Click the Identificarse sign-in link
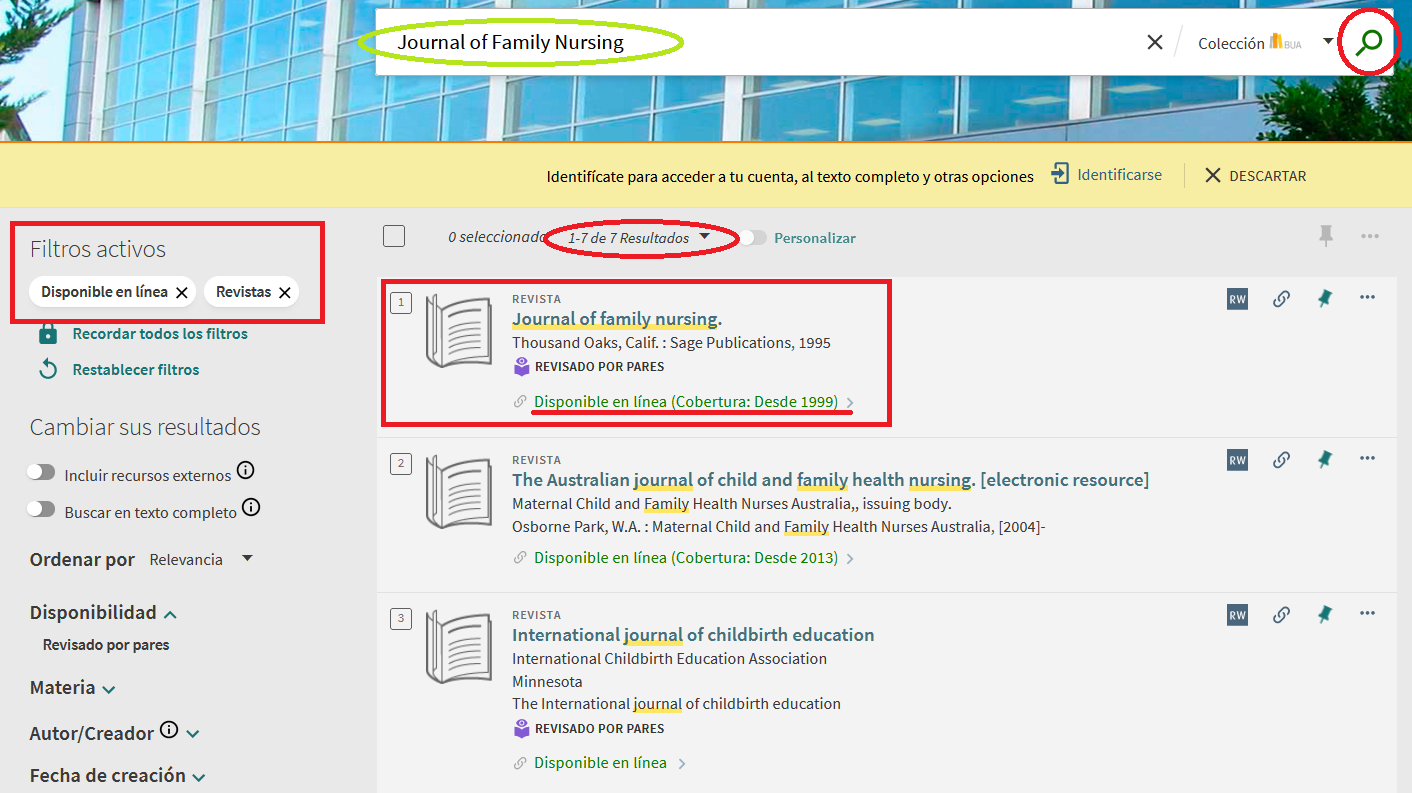The height and width of the screenshot is (793, 1412). [x=1107, y=175]
